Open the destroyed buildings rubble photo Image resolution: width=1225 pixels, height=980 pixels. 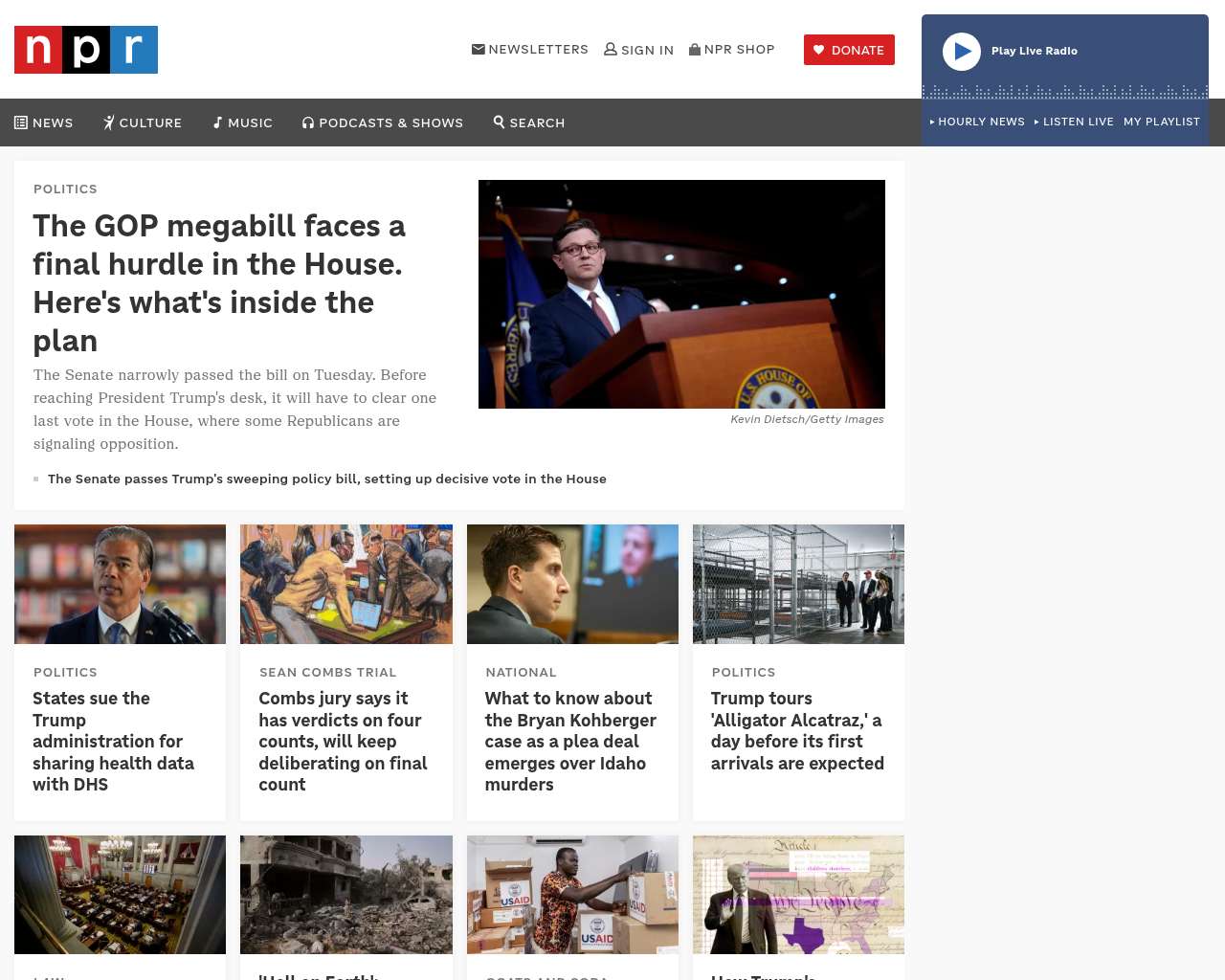pyautogui.click(x=346, y=895)
